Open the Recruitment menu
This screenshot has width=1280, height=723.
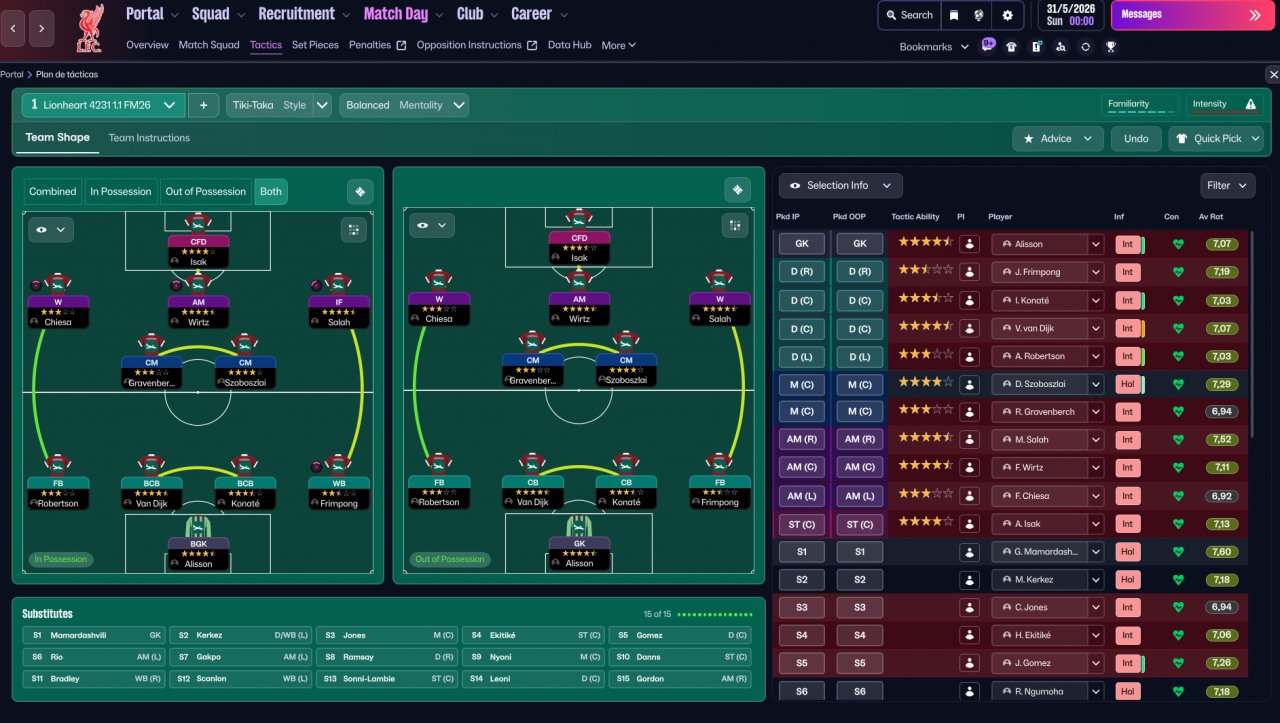[304, 14]
